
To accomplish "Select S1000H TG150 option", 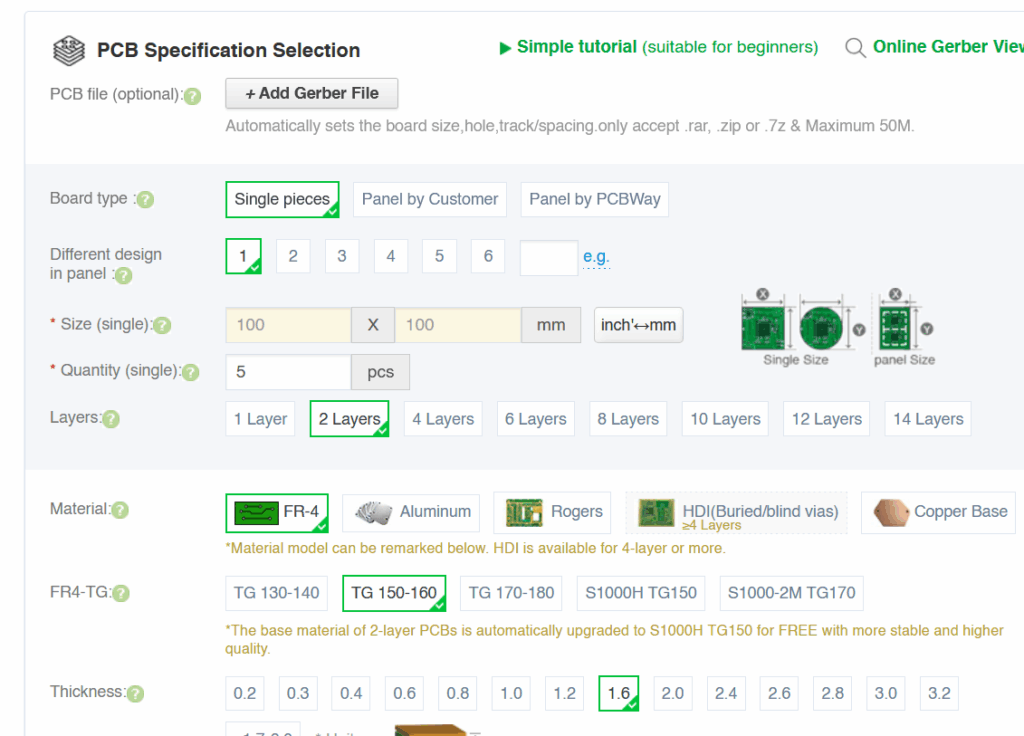I will tap(641, 593).
